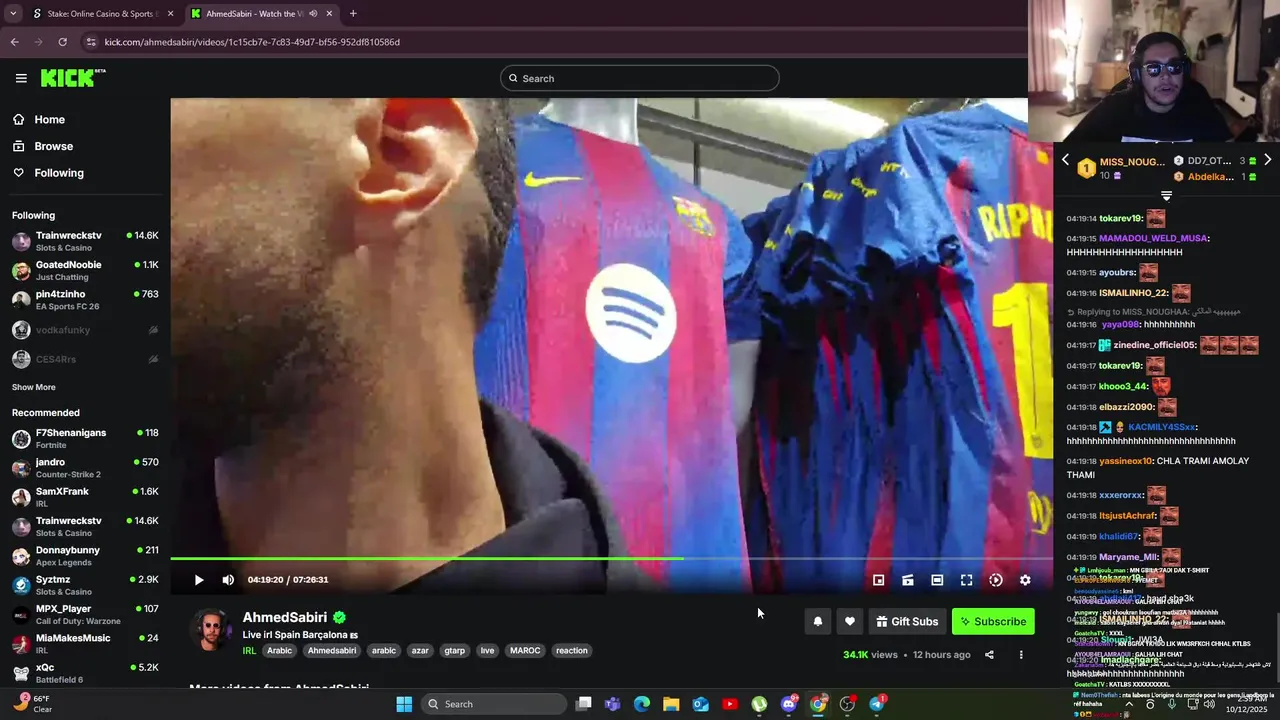Screen dimensions: 1280x720
Task: Open Trainwreckstv in the Following list
Action: pos(85,241)
